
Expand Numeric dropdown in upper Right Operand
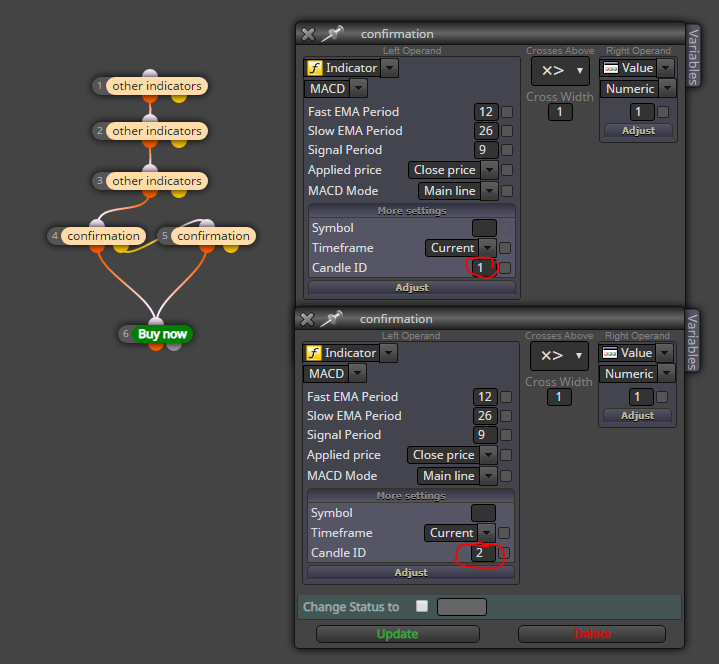pos(668,88)
